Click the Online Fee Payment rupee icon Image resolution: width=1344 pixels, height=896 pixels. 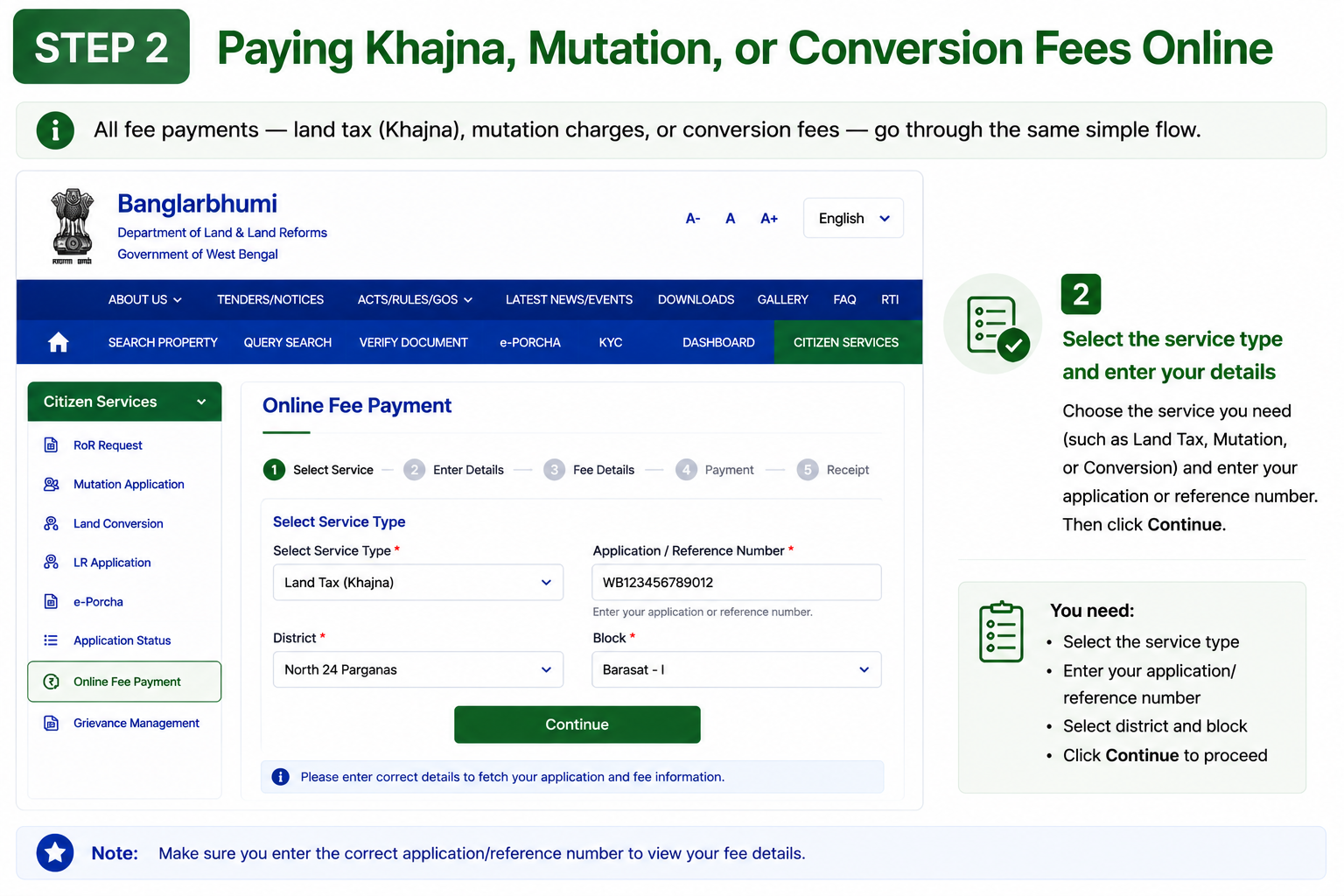coord(51,682)
